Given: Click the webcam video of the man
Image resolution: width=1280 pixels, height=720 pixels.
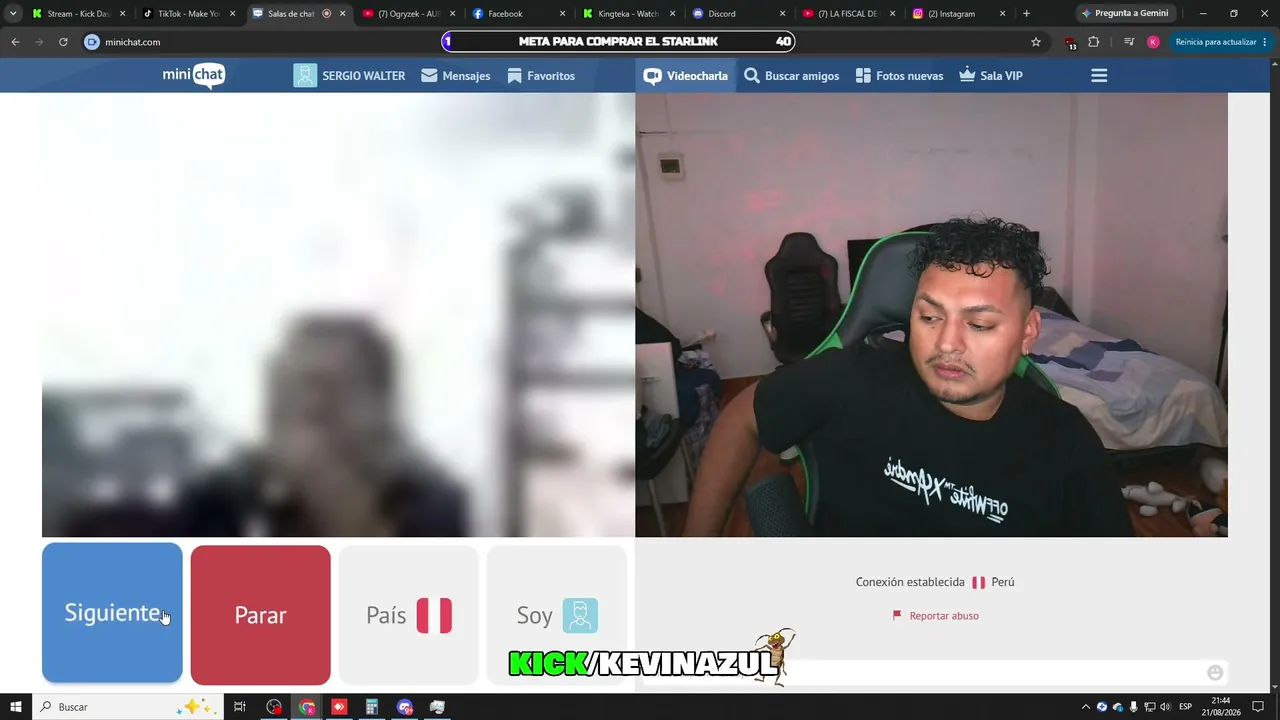Looking at the screenshot, I should [x=931, y=315].
